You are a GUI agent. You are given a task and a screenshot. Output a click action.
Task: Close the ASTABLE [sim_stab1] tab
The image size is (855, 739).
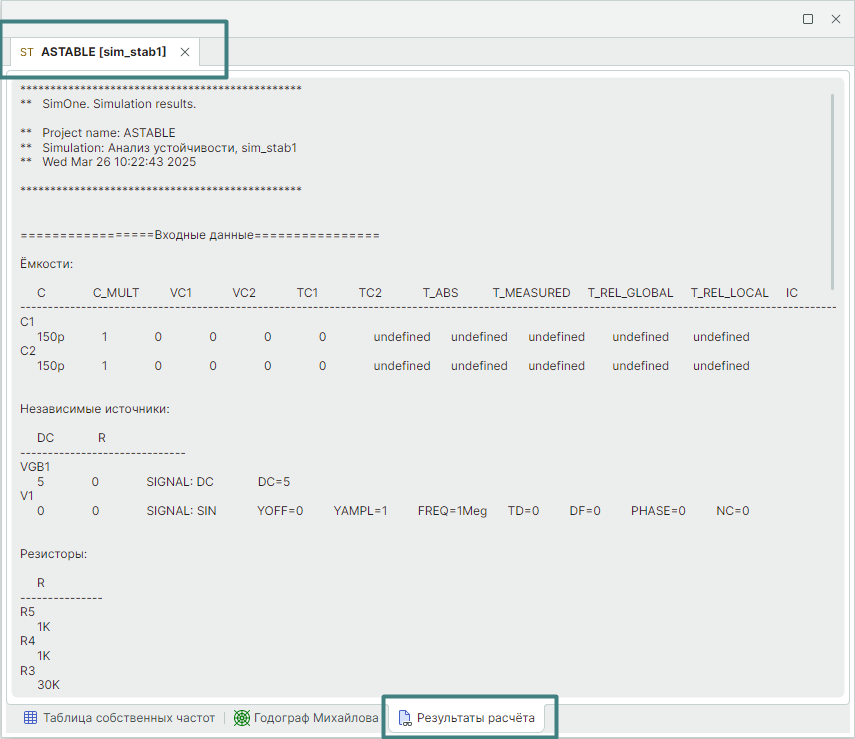(185, 52)
